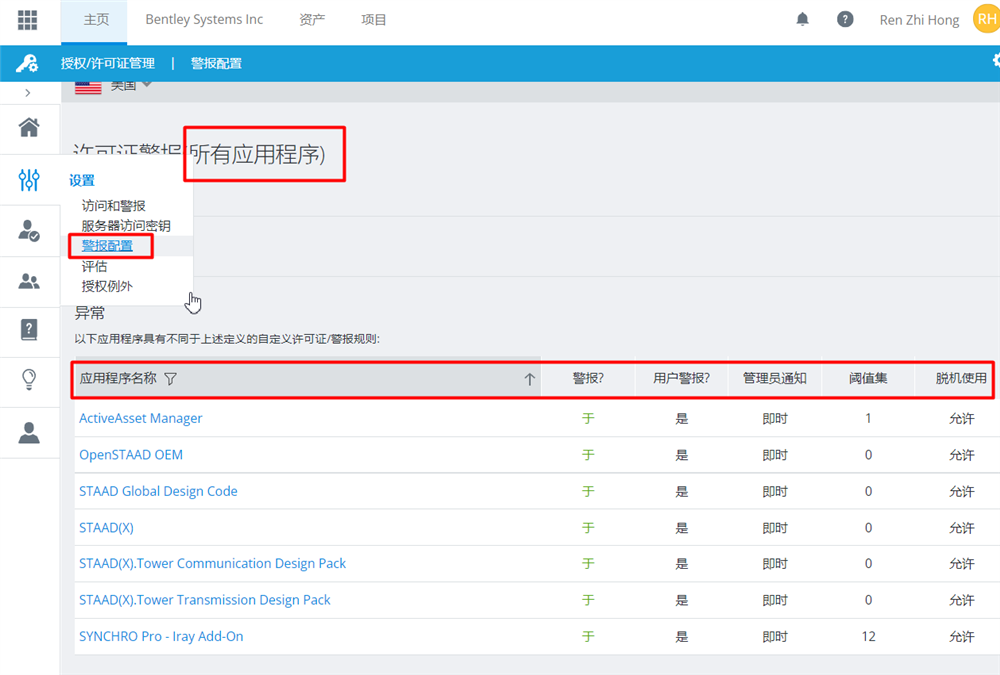The height and width of the screenshot is (675, 1000).
Task: Click the 阈值集 column header
Action: pos(868,378)
